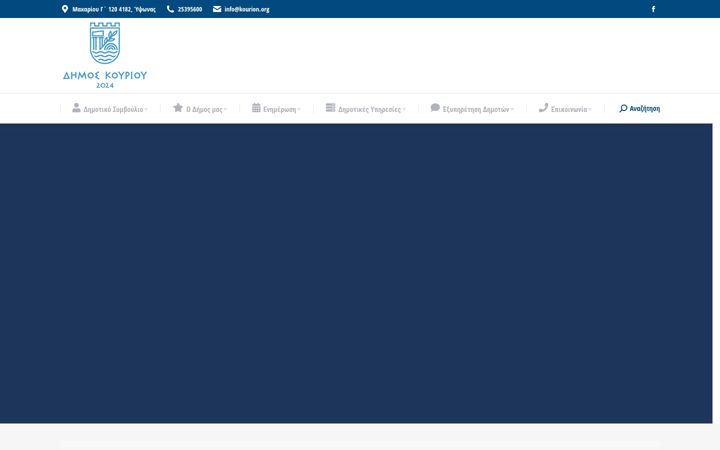The height and width of the screenshot is (450, 720).
Task: Click the info@kourion.org email address
Action: click(247, 9)
